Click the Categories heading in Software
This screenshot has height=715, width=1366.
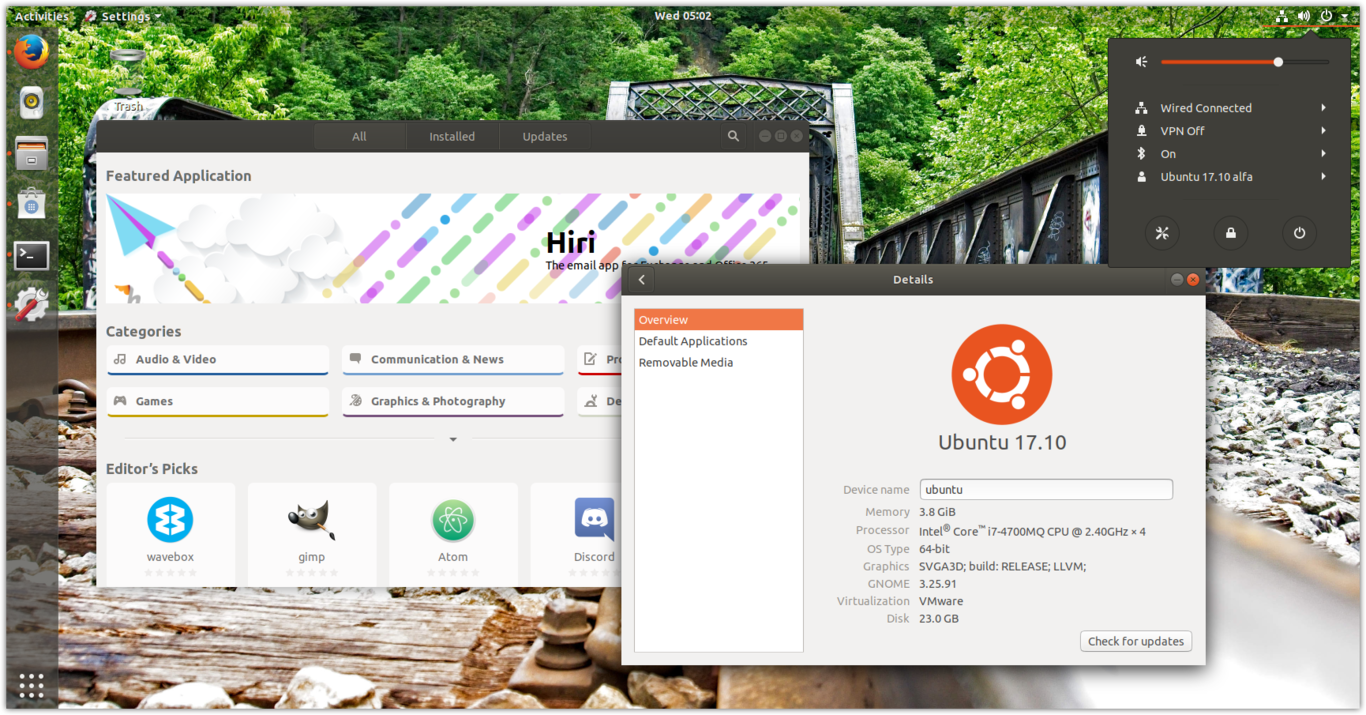click(144, 331)
